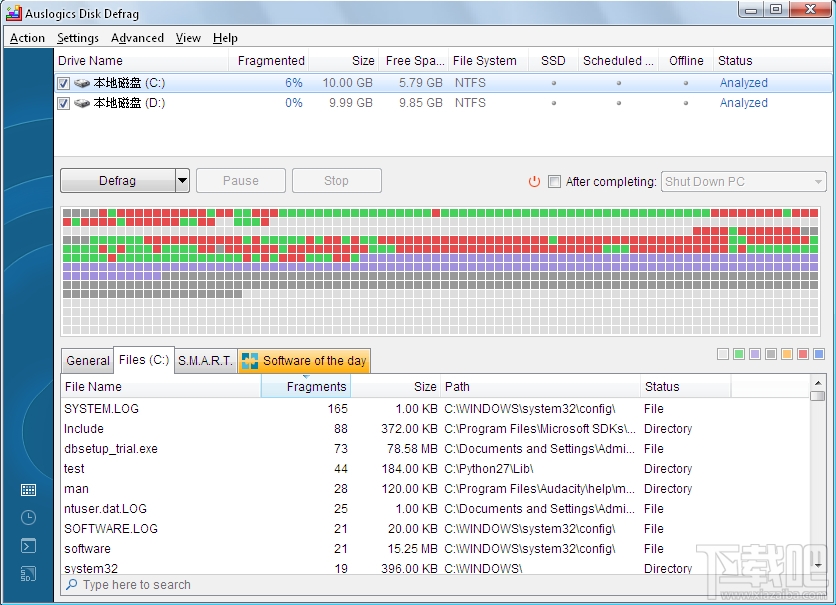Screen dimensions: 836x605
Task: Switch to the S.M.A.R.T. tab
Action: click(204, 360)
